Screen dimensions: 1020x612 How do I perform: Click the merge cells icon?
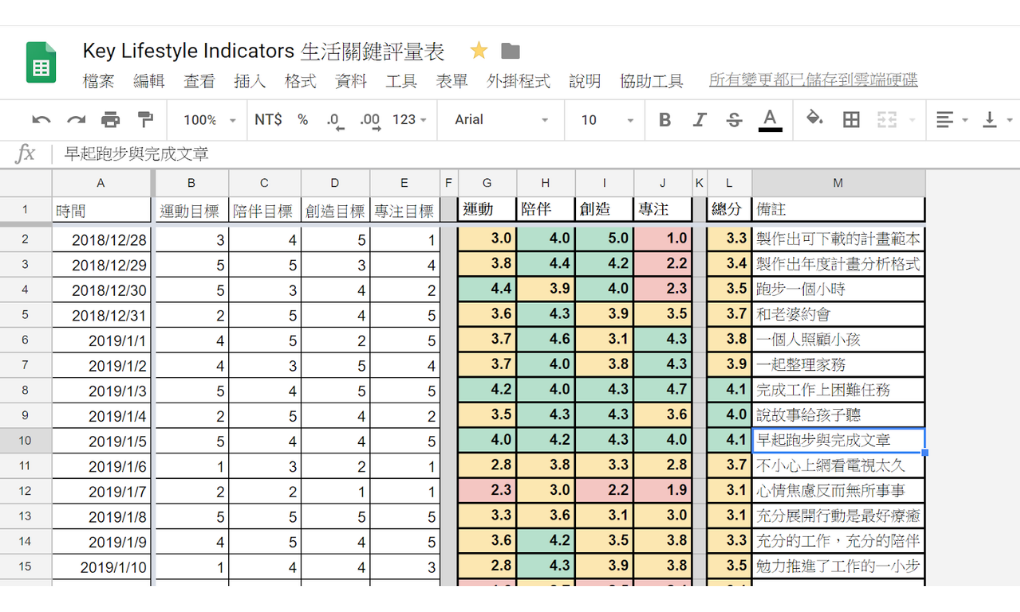tap(887, 120)
